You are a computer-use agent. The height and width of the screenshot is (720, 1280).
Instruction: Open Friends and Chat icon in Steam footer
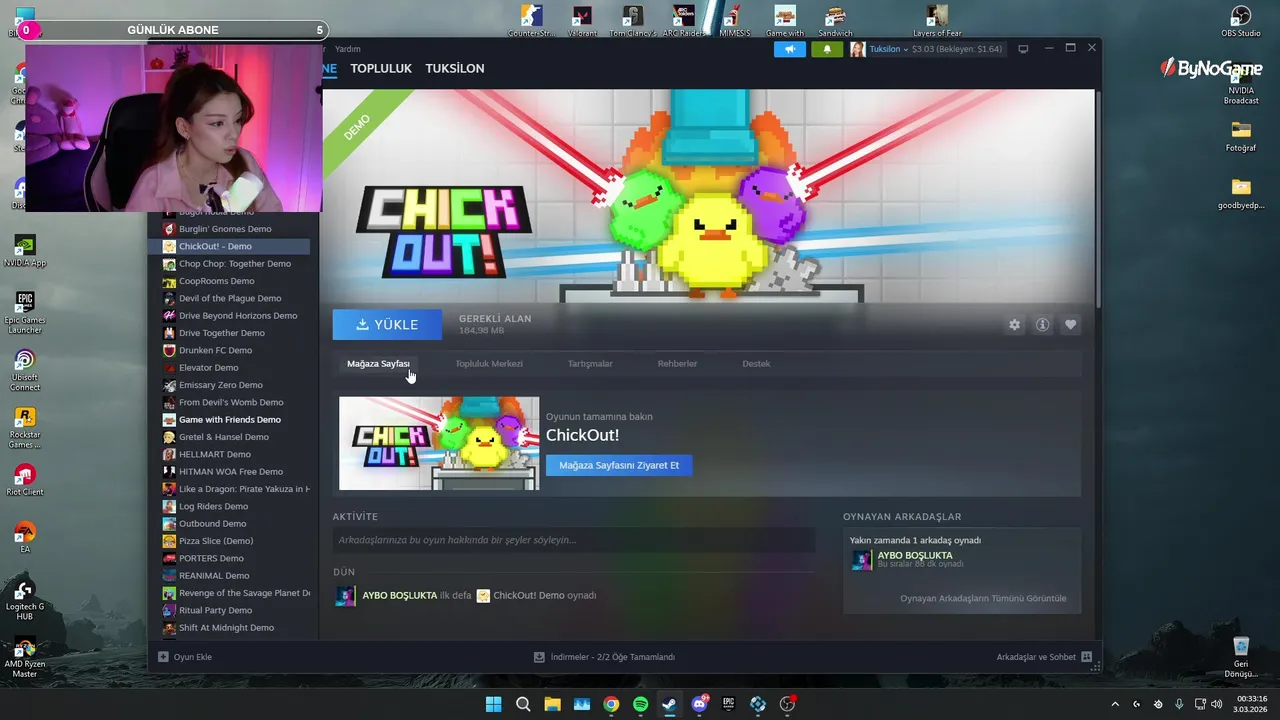pyautogui.click(x=1087, y=657)
